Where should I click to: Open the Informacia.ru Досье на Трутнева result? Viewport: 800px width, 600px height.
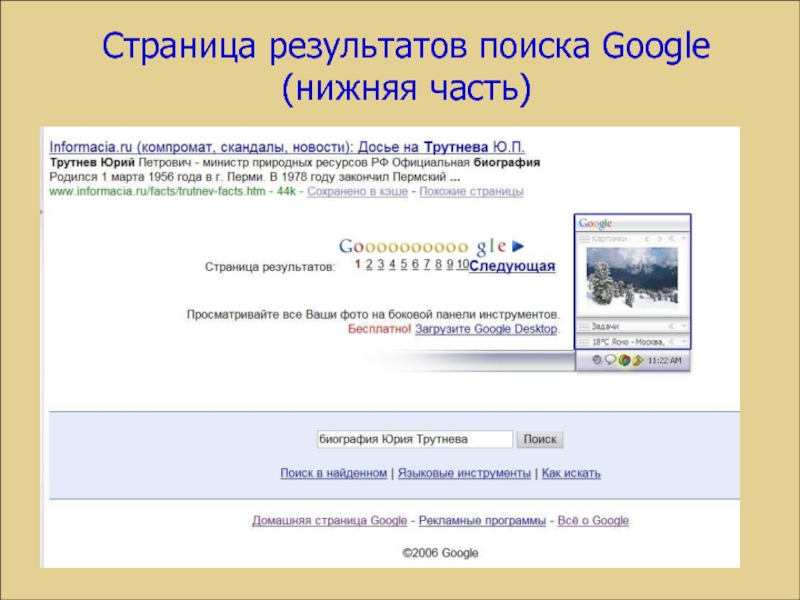point(287,147)
